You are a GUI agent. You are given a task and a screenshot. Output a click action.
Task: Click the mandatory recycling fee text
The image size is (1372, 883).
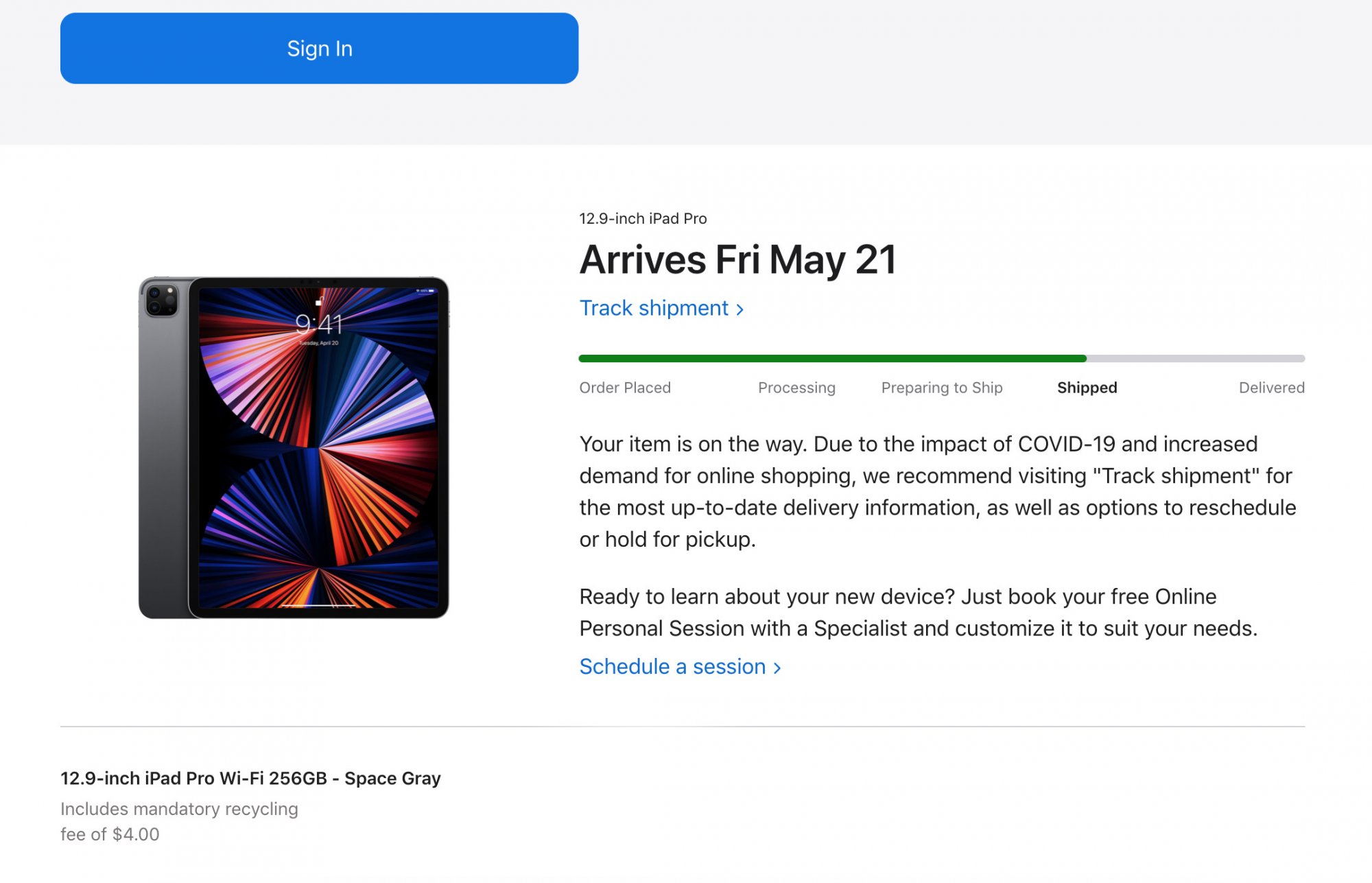[179, 821]
